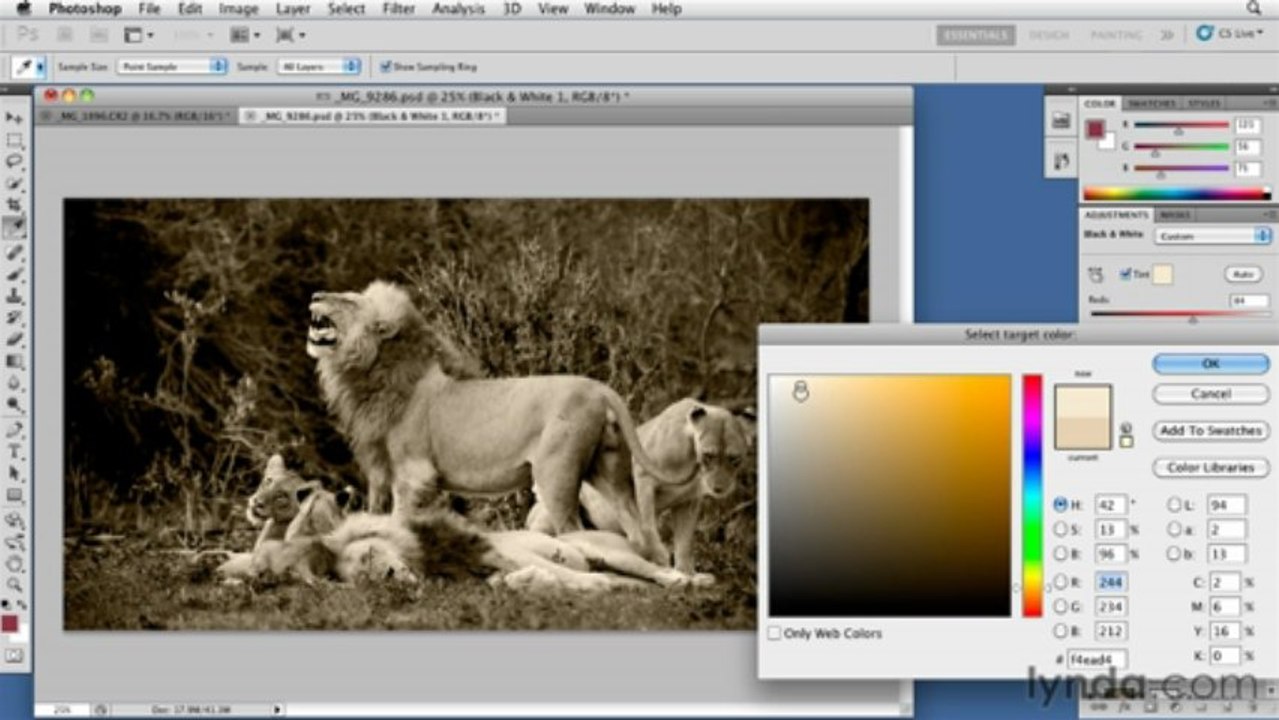The width and height of the screenshot is (1279, 720).
Task: Select the Quick Selection tool
Action: click(x=14, y=184)
